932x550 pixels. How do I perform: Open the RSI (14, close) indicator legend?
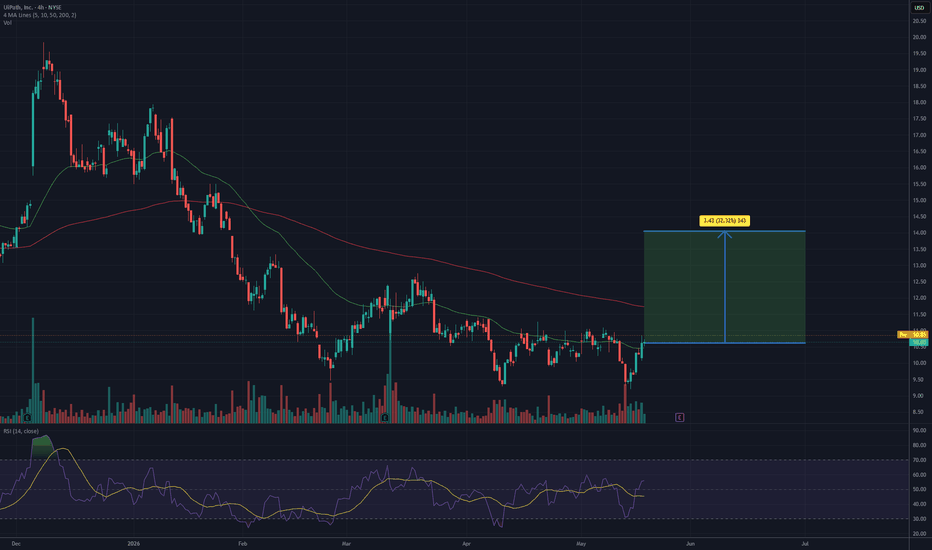21,431
